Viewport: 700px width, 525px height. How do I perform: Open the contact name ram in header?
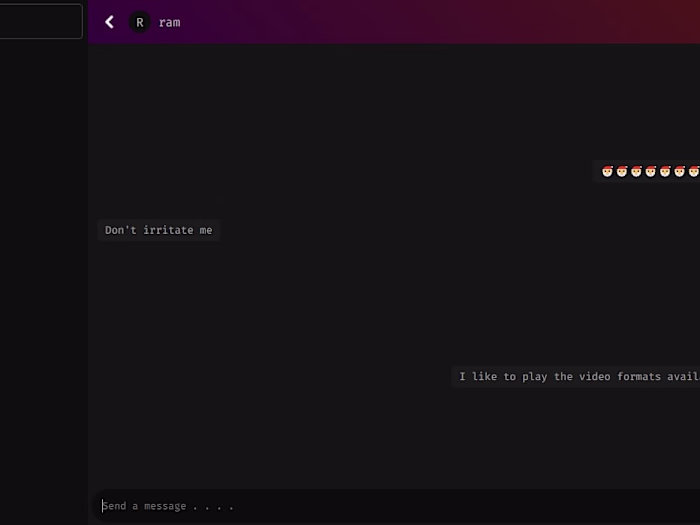click(170, 23)
